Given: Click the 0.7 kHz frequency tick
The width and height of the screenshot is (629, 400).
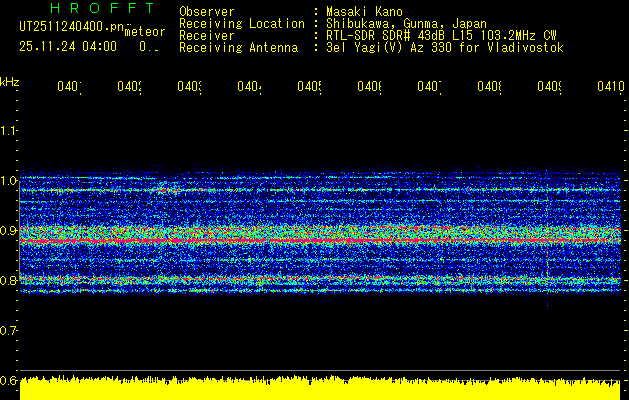Looking at the screenshot, I should pyautogui.click(x=9, y=330).
